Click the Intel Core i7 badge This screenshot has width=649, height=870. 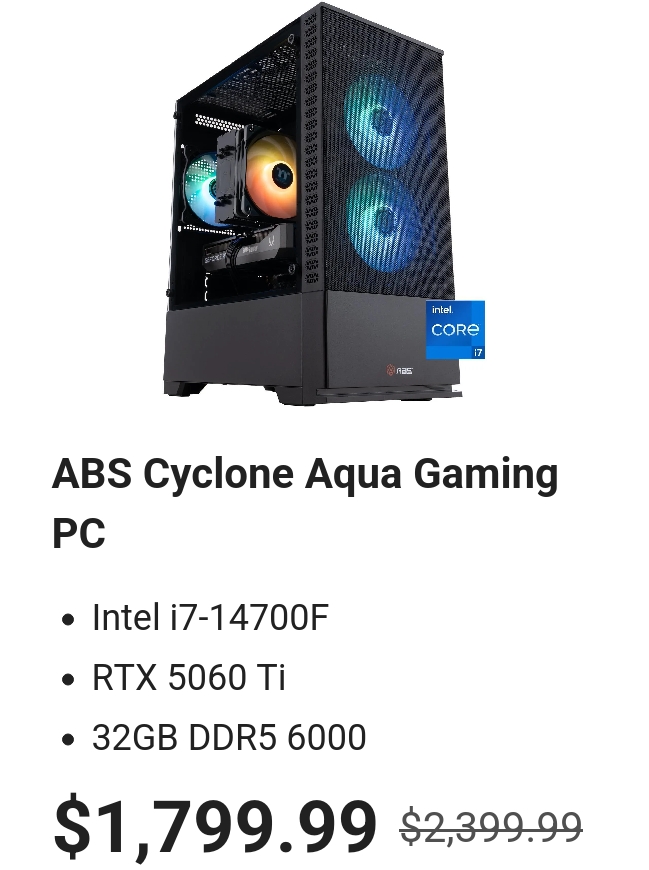(455, 330)
